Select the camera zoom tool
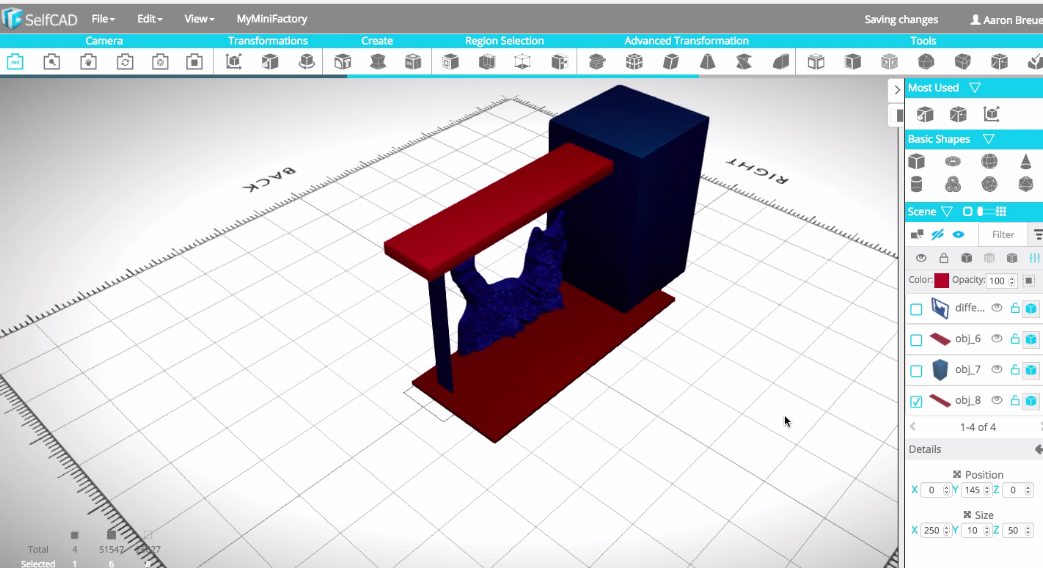The width and height of the screenshot is (1043, 568). pos(51,62)
